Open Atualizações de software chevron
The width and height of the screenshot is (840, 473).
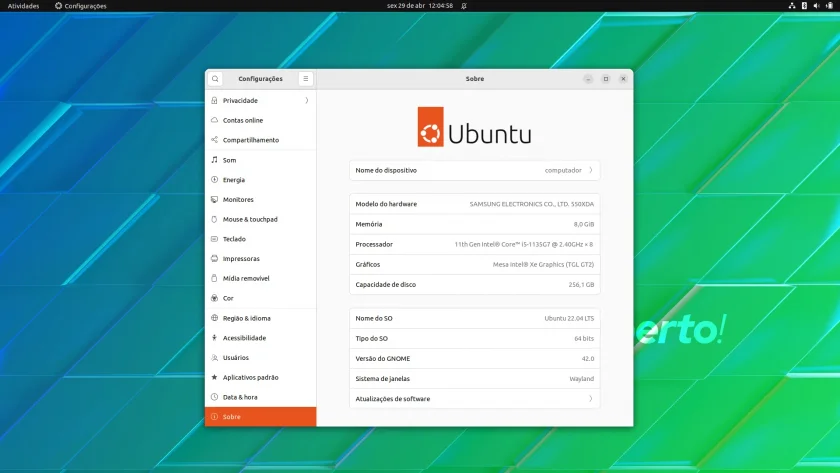591,399
